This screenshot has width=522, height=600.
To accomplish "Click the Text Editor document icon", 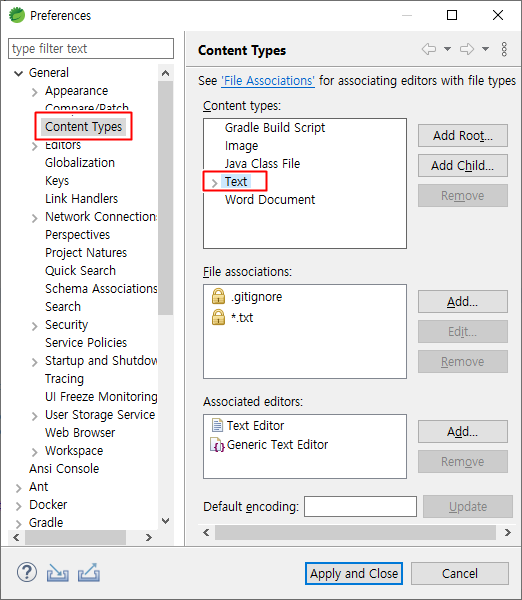I will 217,425.
